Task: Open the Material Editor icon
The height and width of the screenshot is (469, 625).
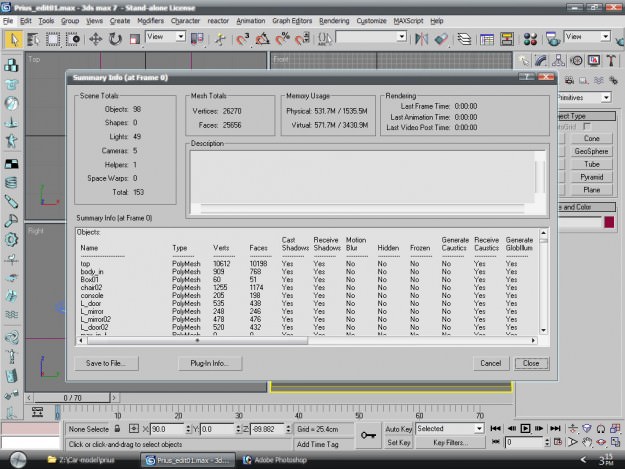Action: pyautogui.click(x=530, y=39)
